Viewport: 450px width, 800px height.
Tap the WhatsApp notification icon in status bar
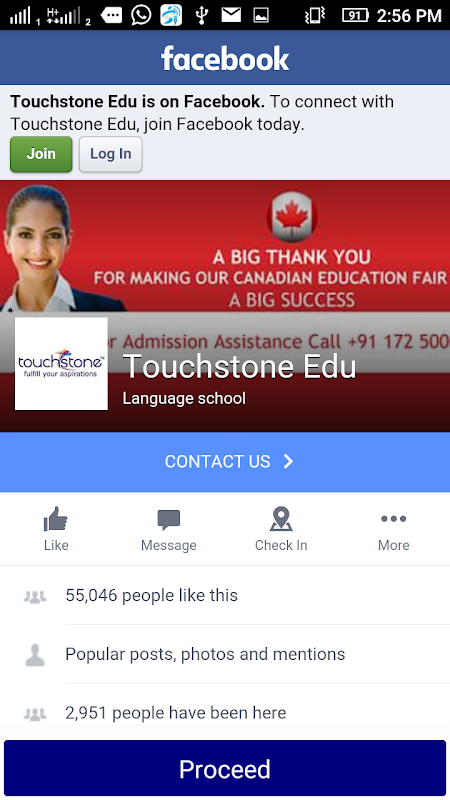coord(141,15)
